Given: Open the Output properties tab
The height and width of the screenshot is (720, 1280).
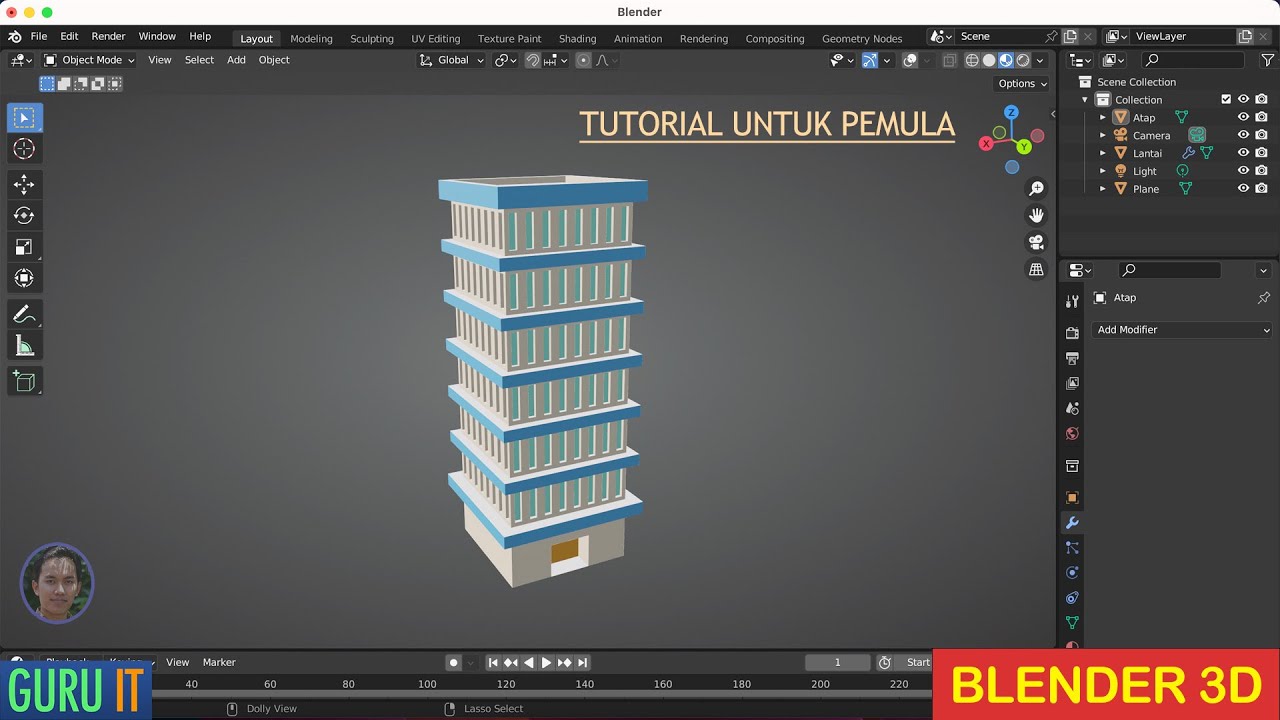Looking at the screenshot, I should pyautogui.click(x=1072, y=358).
